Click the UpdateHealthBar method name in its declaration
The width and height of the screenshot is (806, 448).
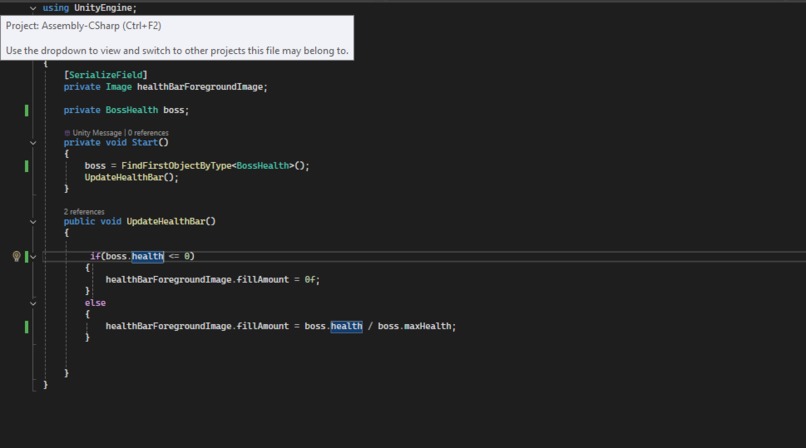click(x=166, y=221)
